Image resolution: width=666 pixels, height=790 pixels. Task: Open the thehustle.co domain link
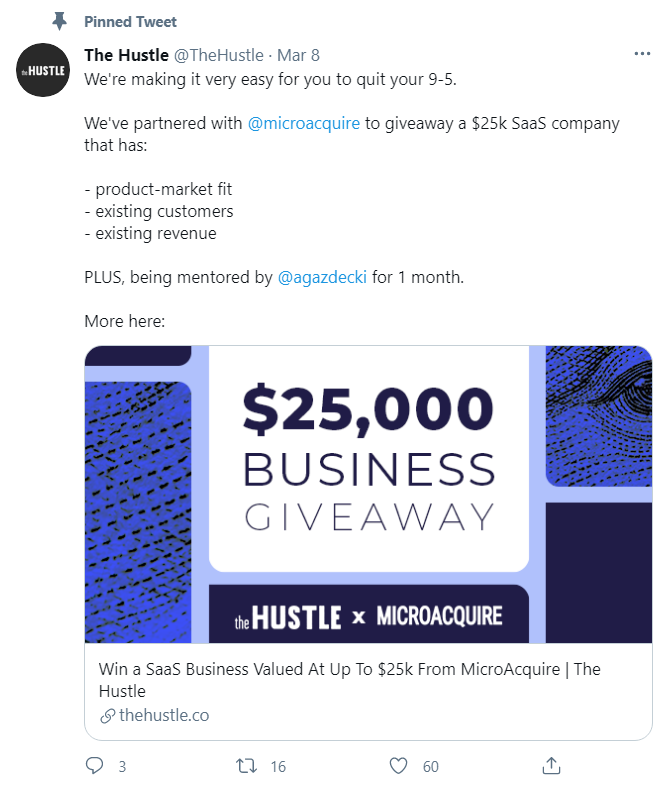[164, 716]
